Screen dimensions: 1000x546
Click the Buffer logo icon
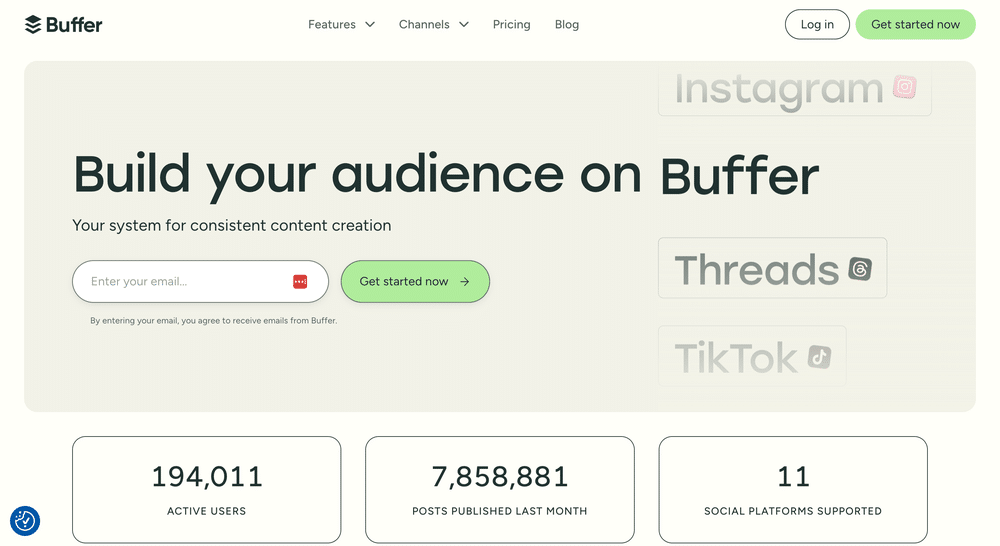33,24
